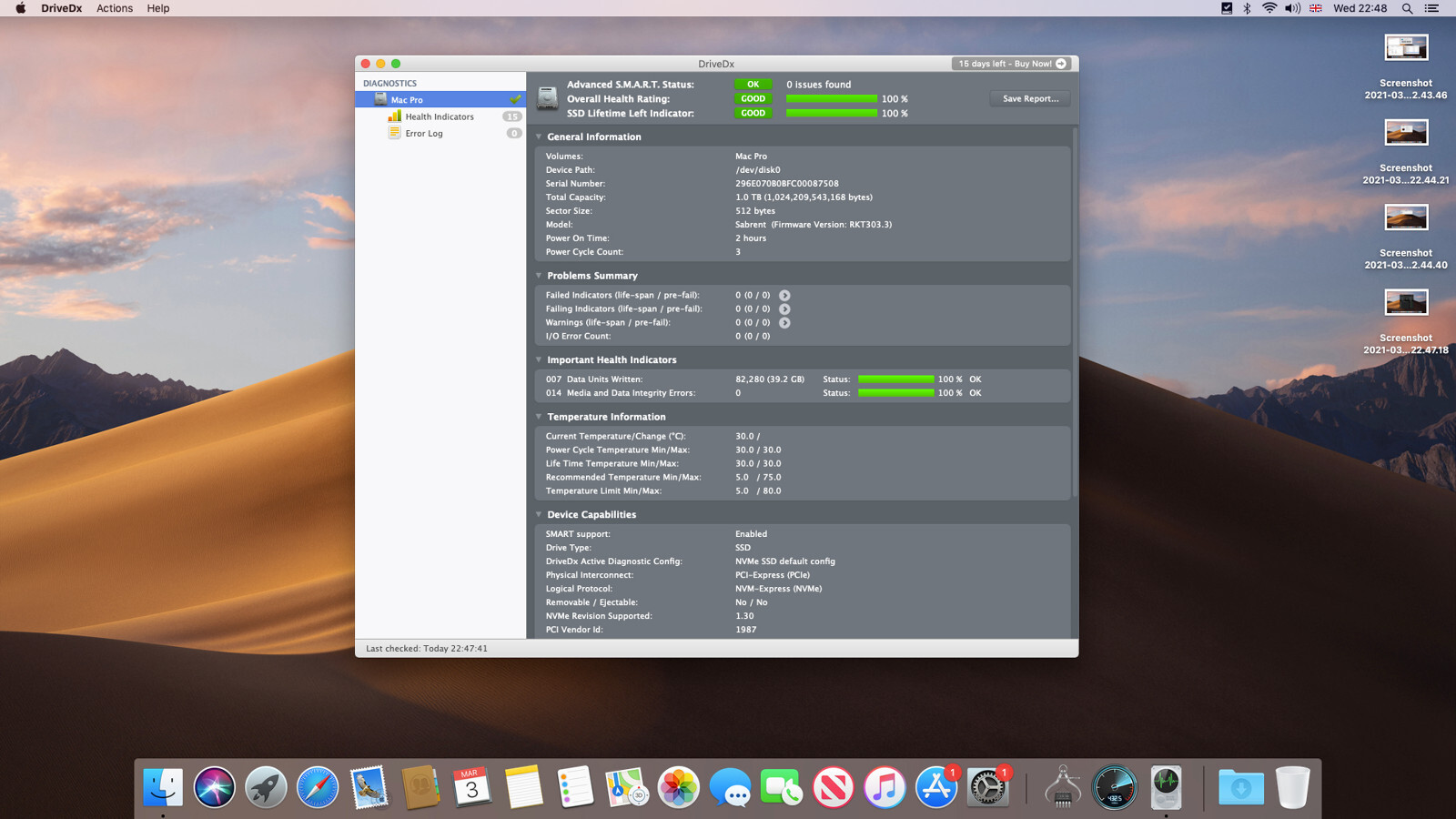Click the Health Indicators count badge 15

tap(513, 116)
